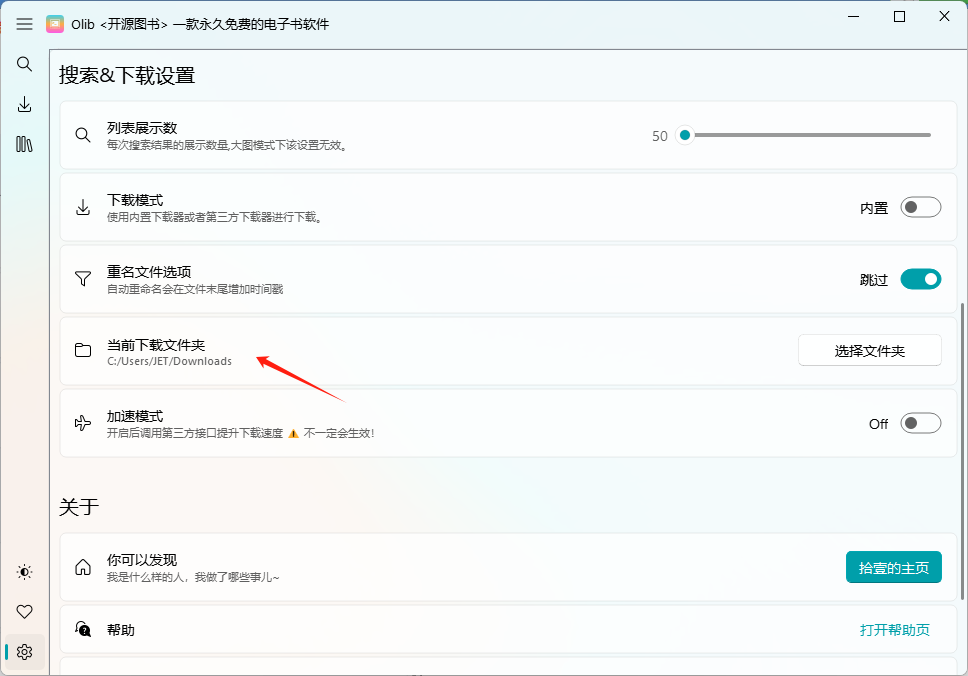Click the heart favorites icon in sidebar

24,612
